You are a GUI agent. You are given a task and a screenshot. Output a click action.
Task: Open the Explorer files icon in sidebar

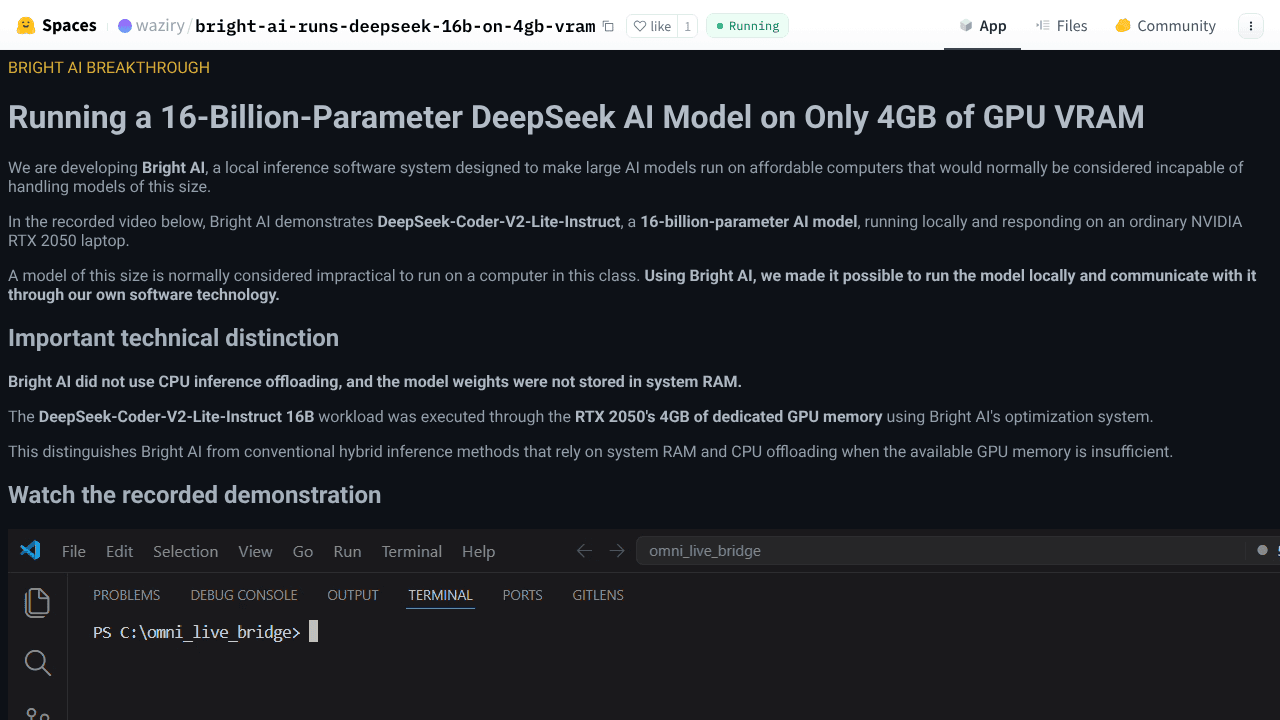(37, 602)
